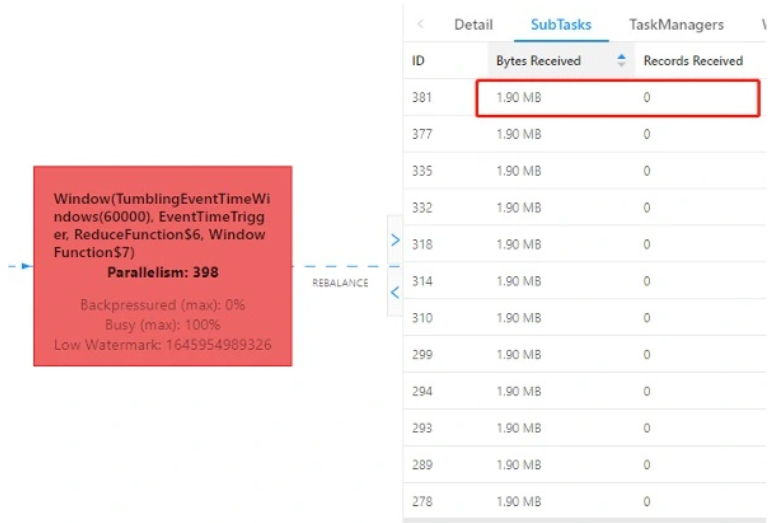The height and width of the screenshot is (523, 768).
Task: Click the right-pointing chevron on the panel edge
Action: tap(395, 240)
